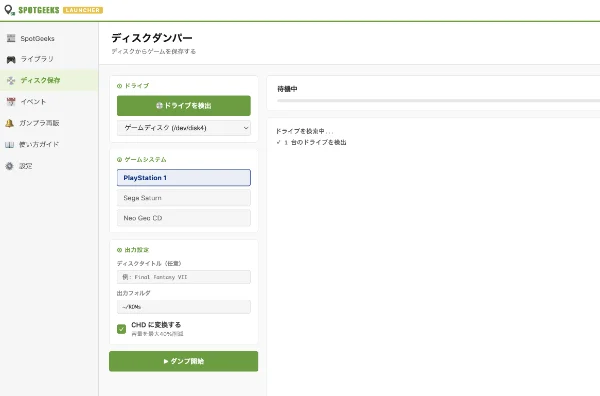Click the ドライブを検出 button
The width and height of the screenshot is (600, 396).
(x=184, y=106)
